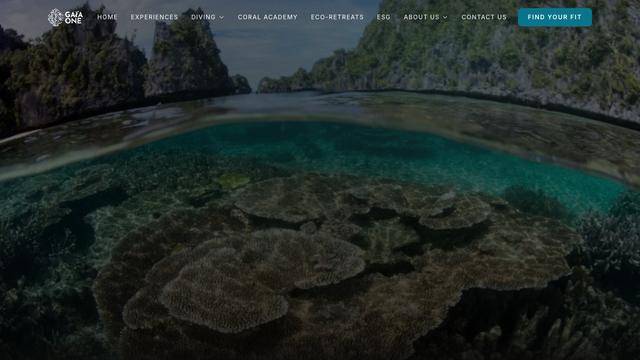Viewport: 640px width, 360px height.
Task: Open the Diving menu item
Action: (203, 17)
